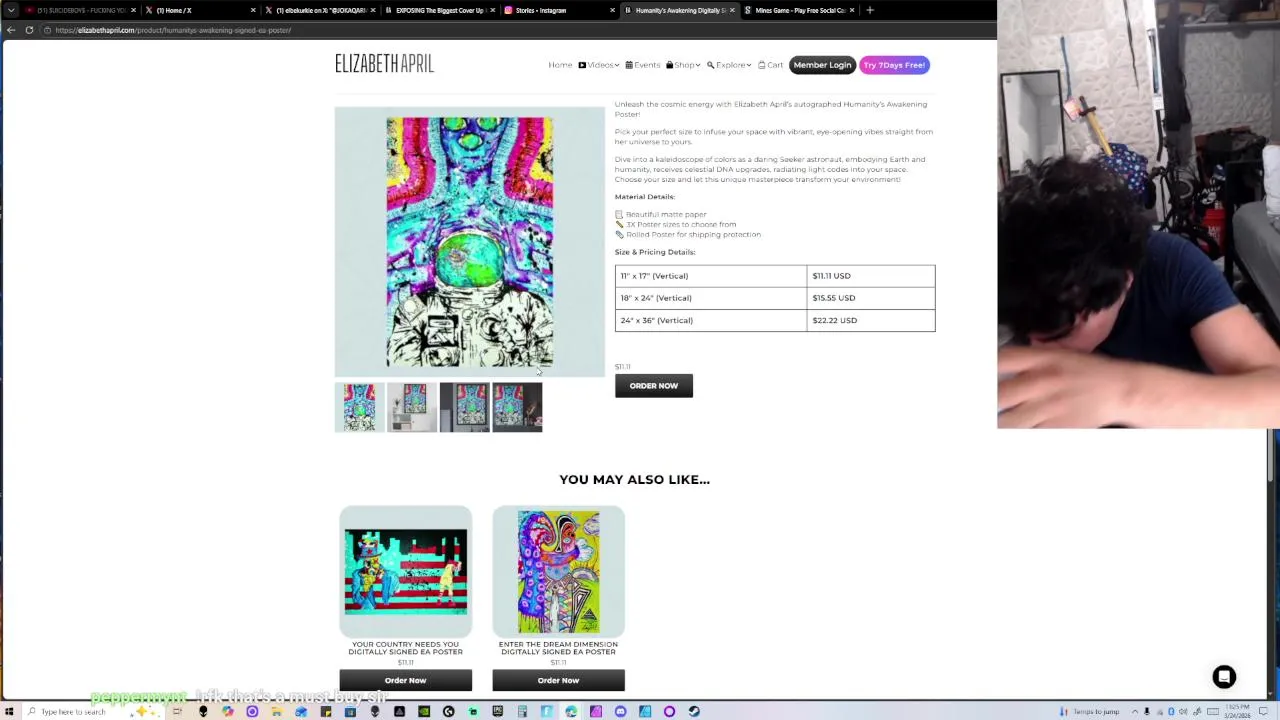Switch to the Mines Game browser tab
This screenshot has width=1280, height=720.
click(x=799, y=10)
